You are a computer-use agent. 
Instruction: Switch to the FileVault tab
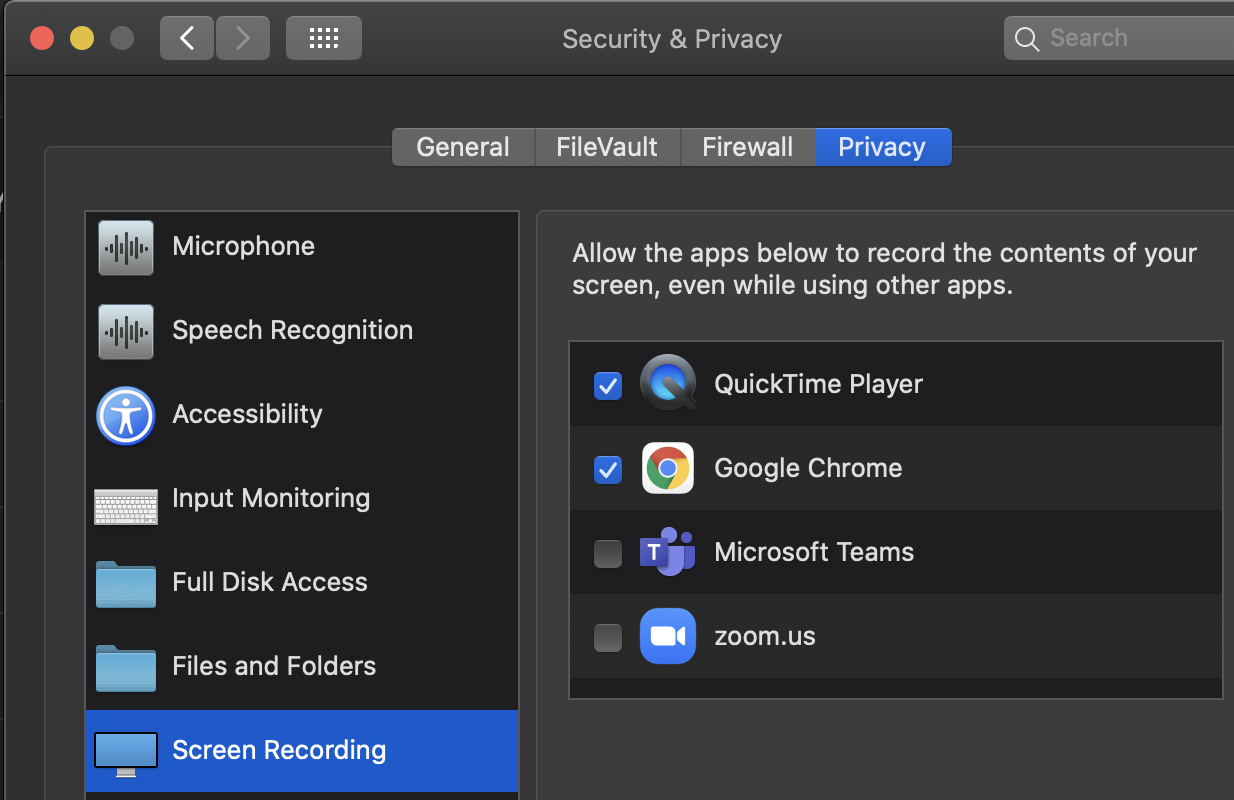click(x=607, y=147)
